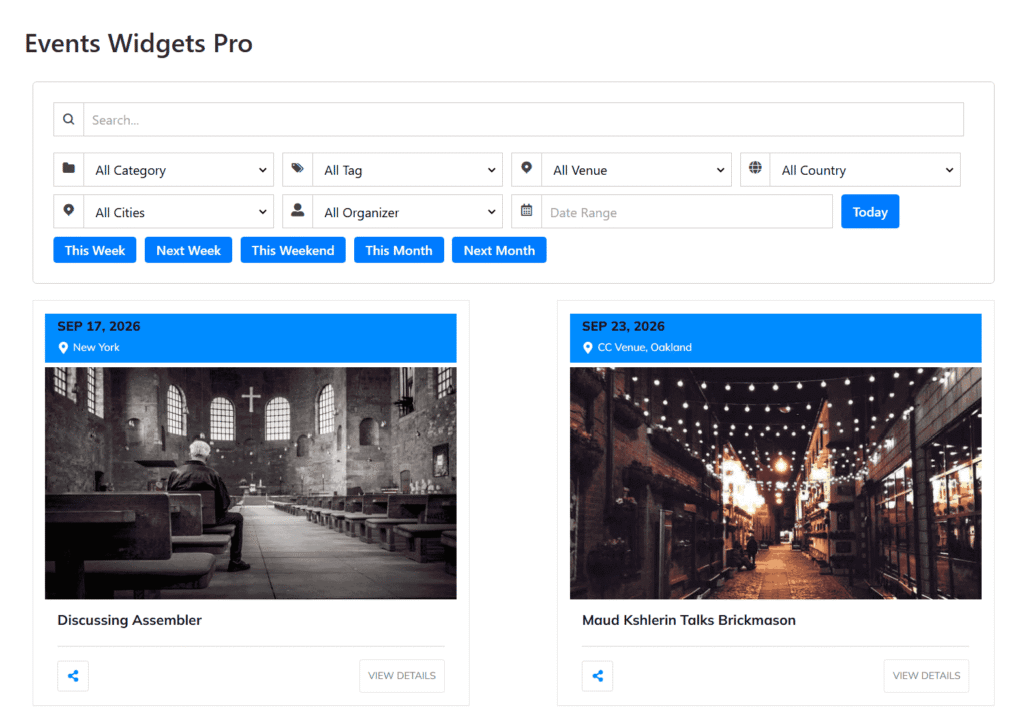Expand the All Country dropdown

coord(865,170)
